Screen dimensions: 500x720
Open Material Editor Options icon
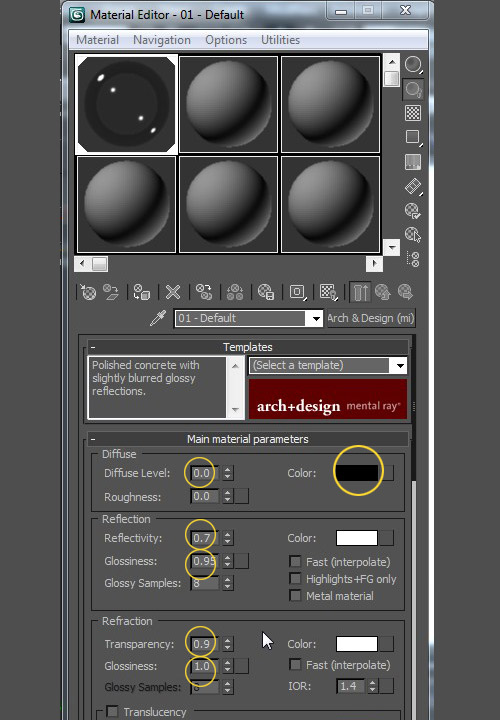click(x=413, y=211)
